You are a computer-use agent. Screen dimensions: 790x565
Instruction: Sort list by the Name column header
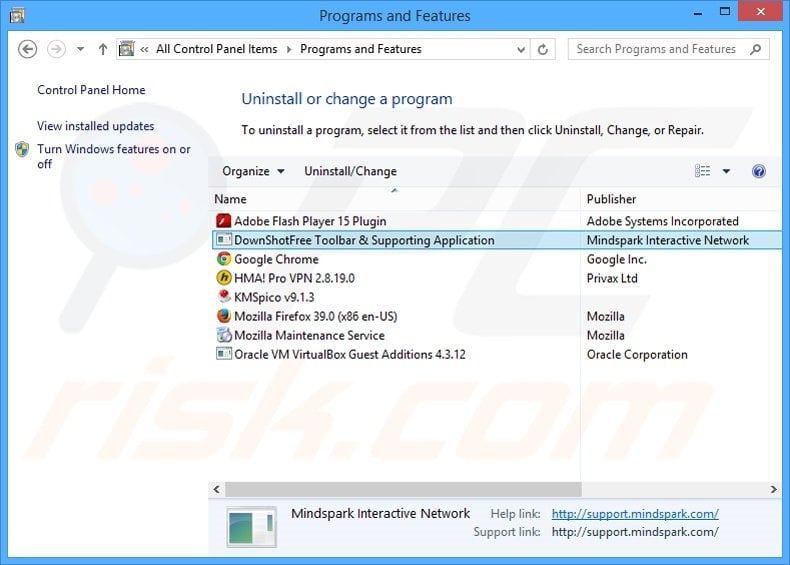click(395, 199)
